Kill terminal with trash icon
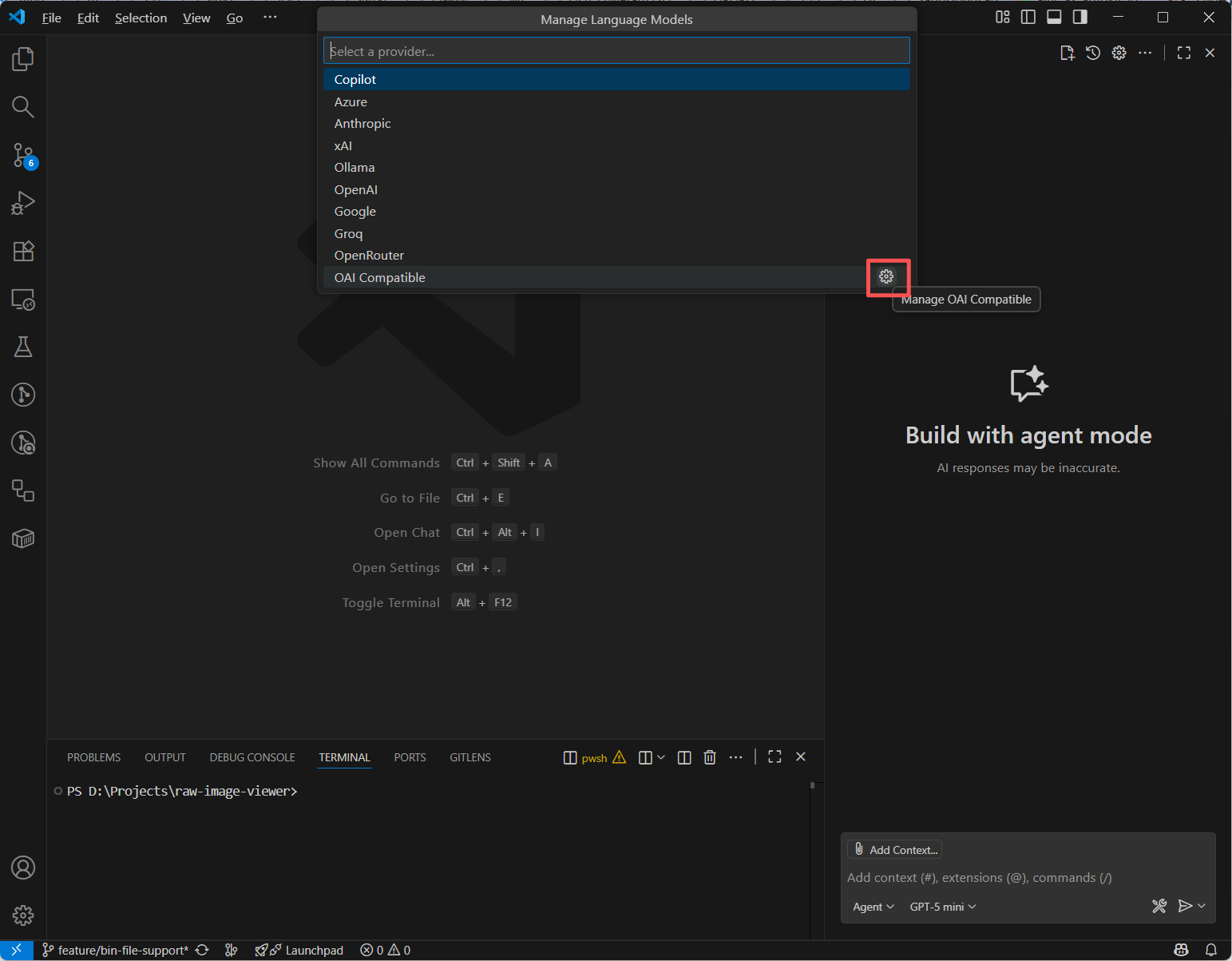Screen dimensions: 1232x961 (x=710, y=757)
